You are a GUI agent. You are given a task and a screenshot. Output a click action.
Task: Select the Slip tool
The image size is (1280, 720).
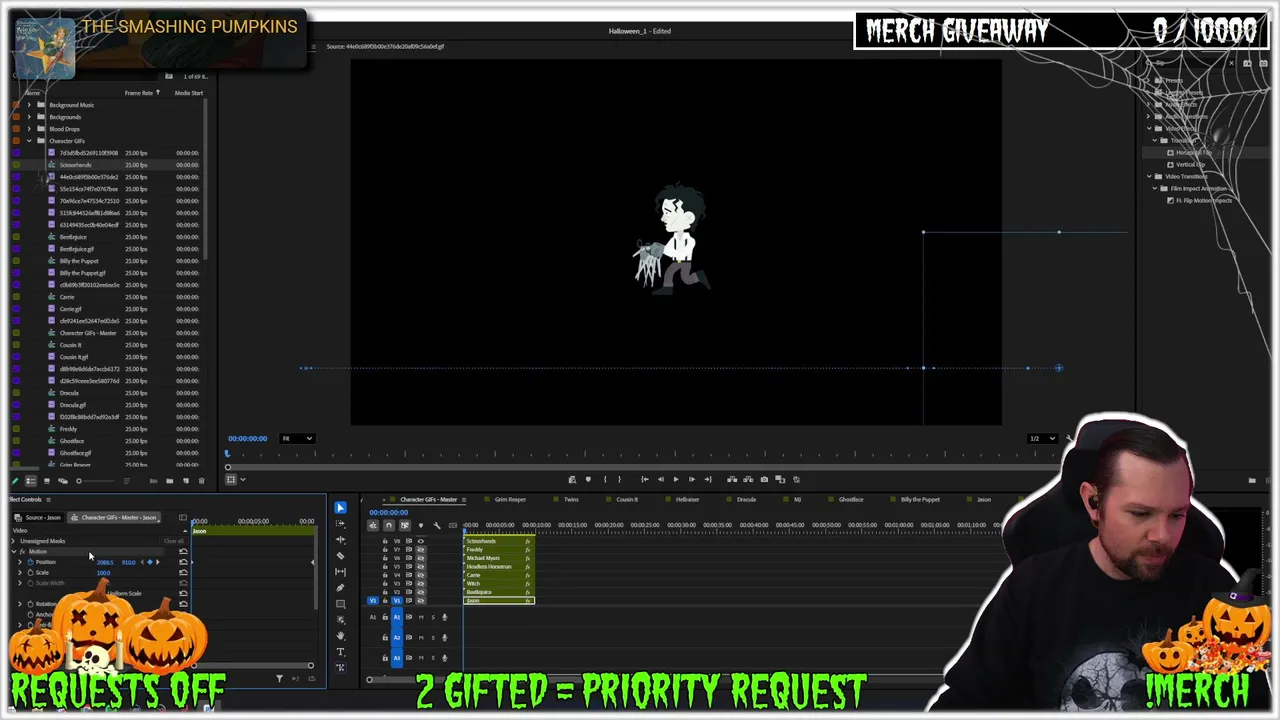(x=340, y=572)
